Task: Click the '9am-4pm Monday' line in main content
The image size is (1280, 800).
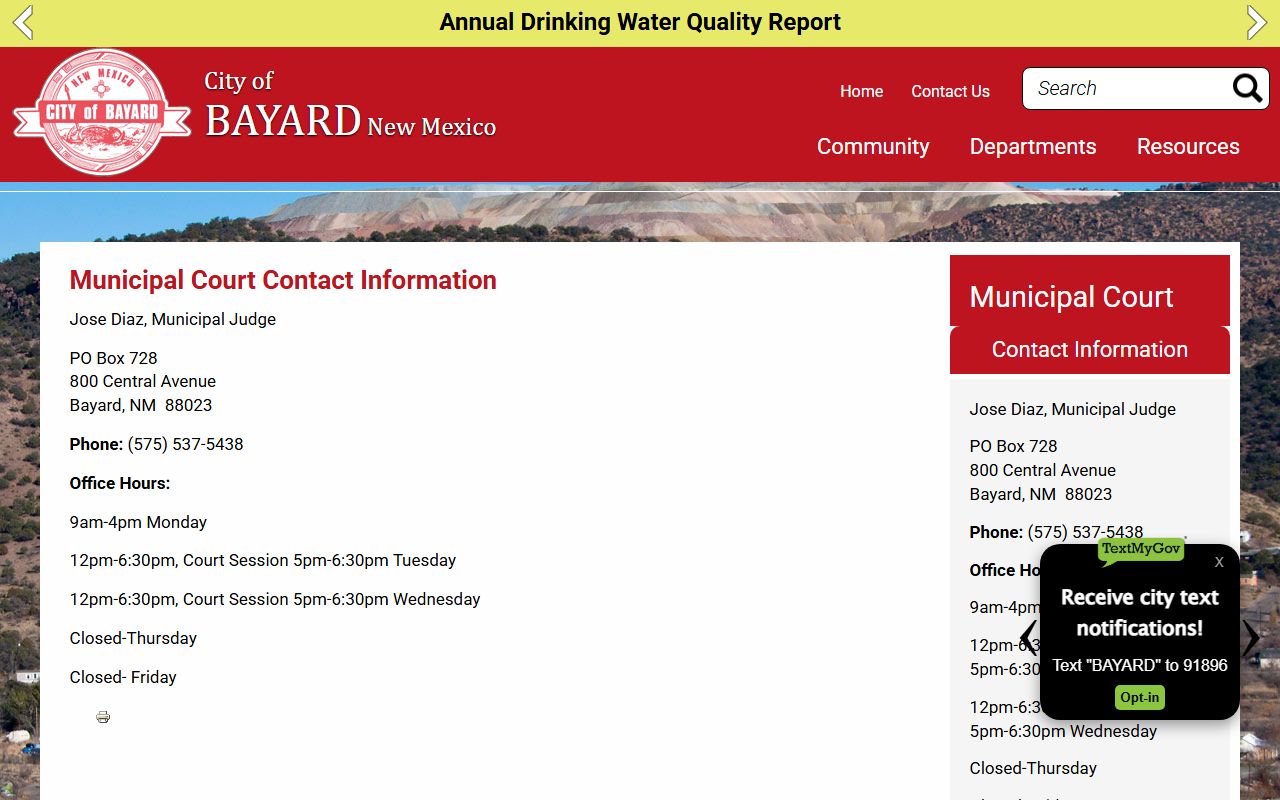Action: point(138,522)
